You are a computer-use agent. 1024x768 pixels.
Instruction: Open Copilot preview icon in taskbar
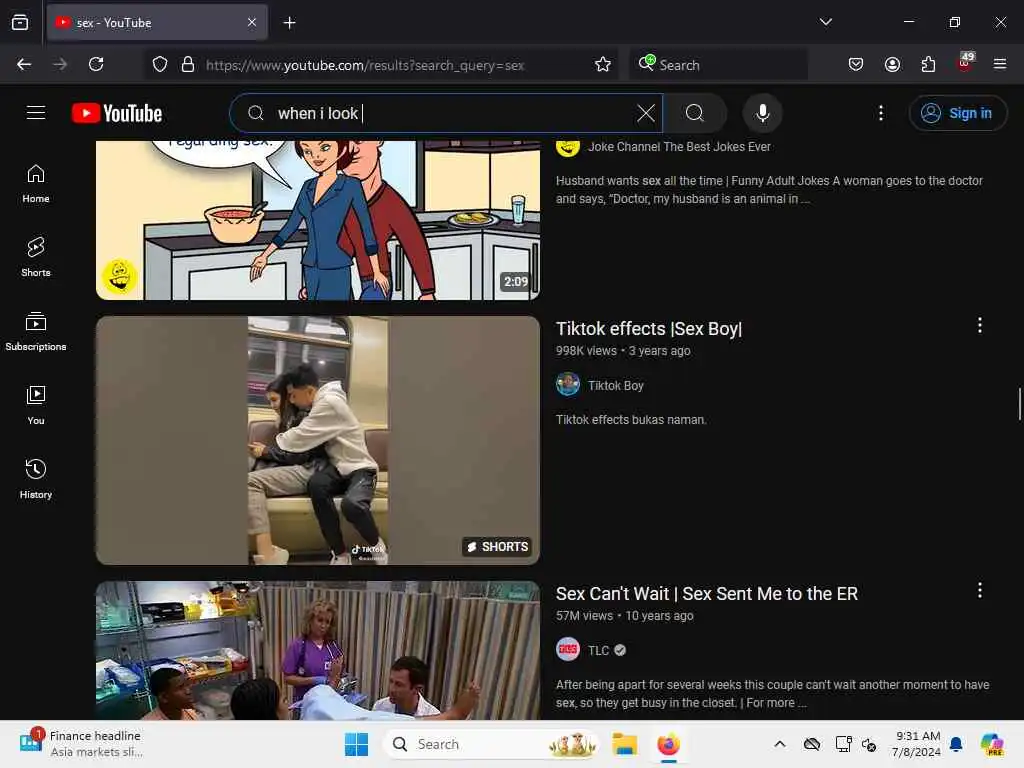tap(992, 744)
